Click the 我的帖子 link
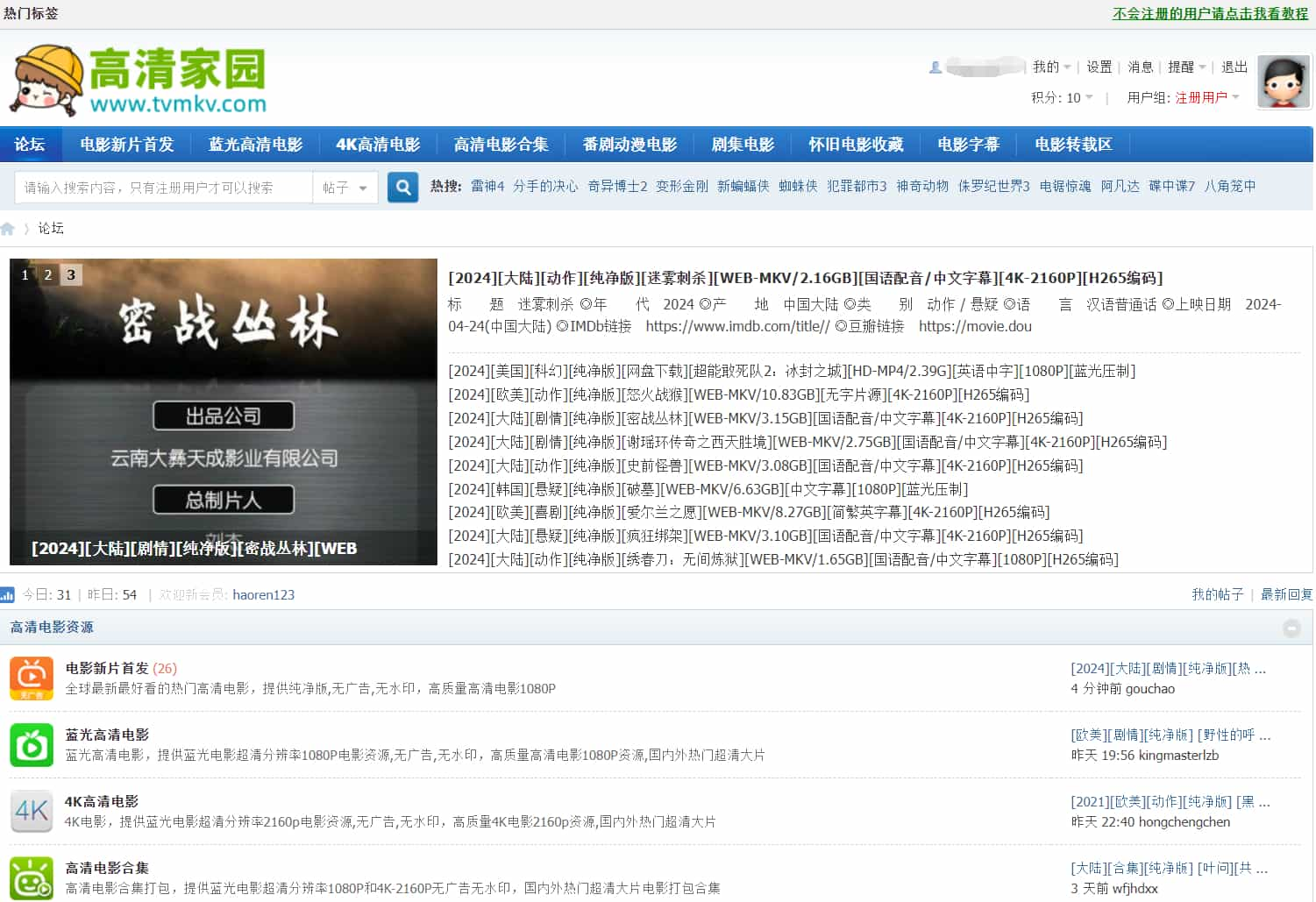This screenshot has height=902, width=1316. click(x=1217, y=594)
